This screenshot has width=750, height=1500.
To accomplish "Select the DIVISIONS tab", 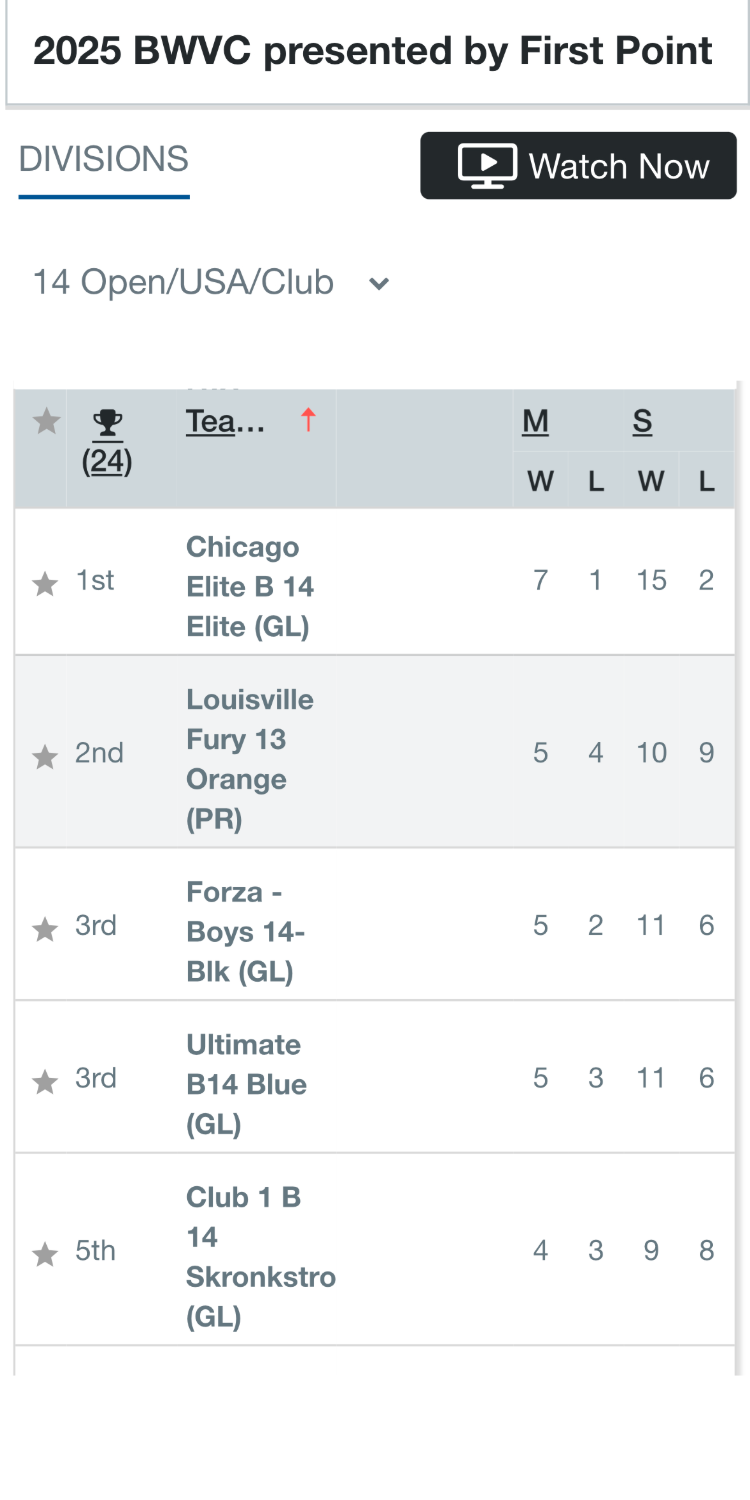I will coord(104,160).
